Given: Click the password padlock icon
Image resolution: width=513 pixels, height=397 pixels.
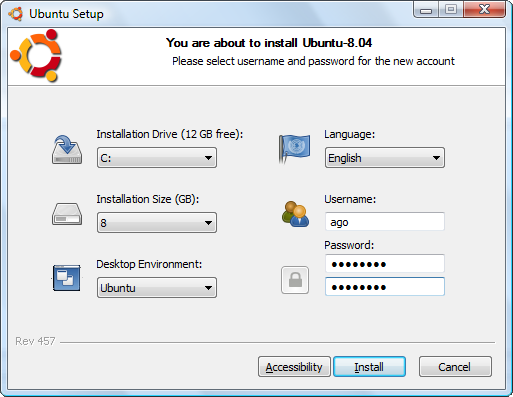Looking at the screenshot, I should point(295,280).
